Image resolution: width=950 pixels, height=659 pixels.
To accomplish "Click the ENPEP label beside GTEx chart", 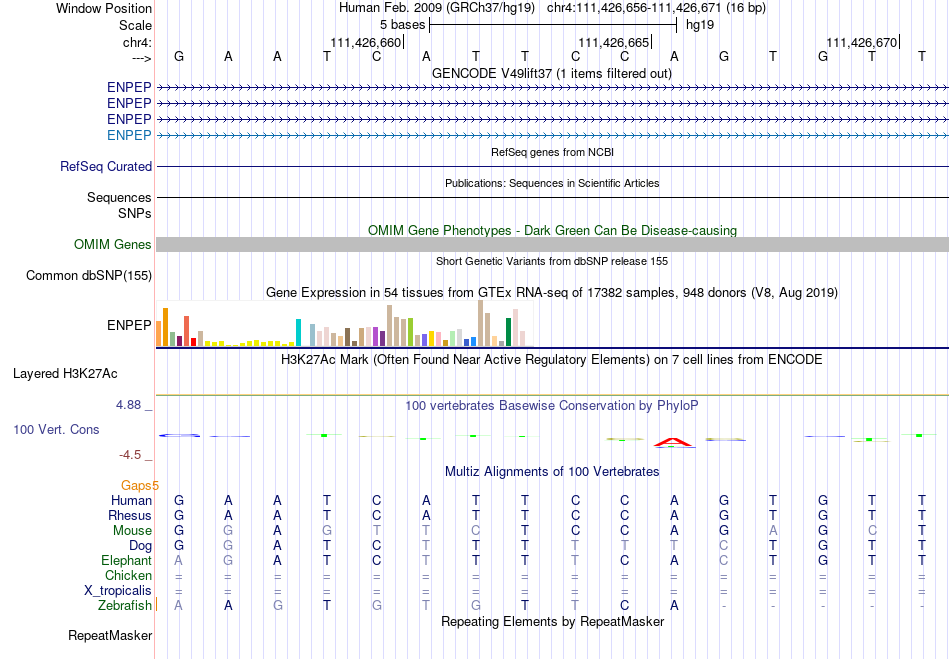I will coord(129,325).
